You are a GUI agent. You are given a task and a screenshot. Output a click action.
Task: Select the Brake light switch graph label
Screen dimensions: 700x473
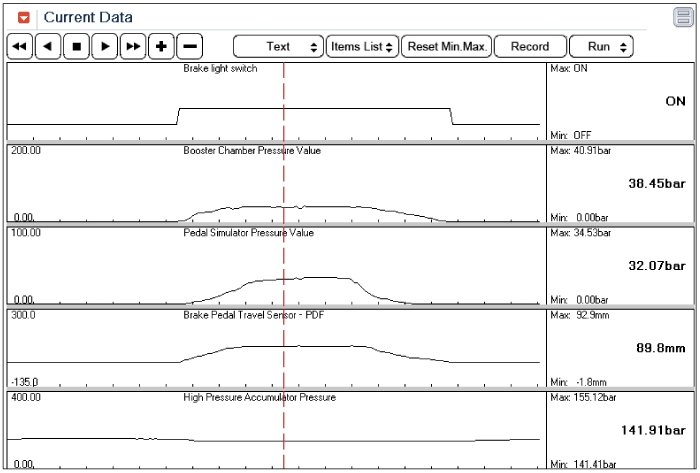(x=220, y=69)
